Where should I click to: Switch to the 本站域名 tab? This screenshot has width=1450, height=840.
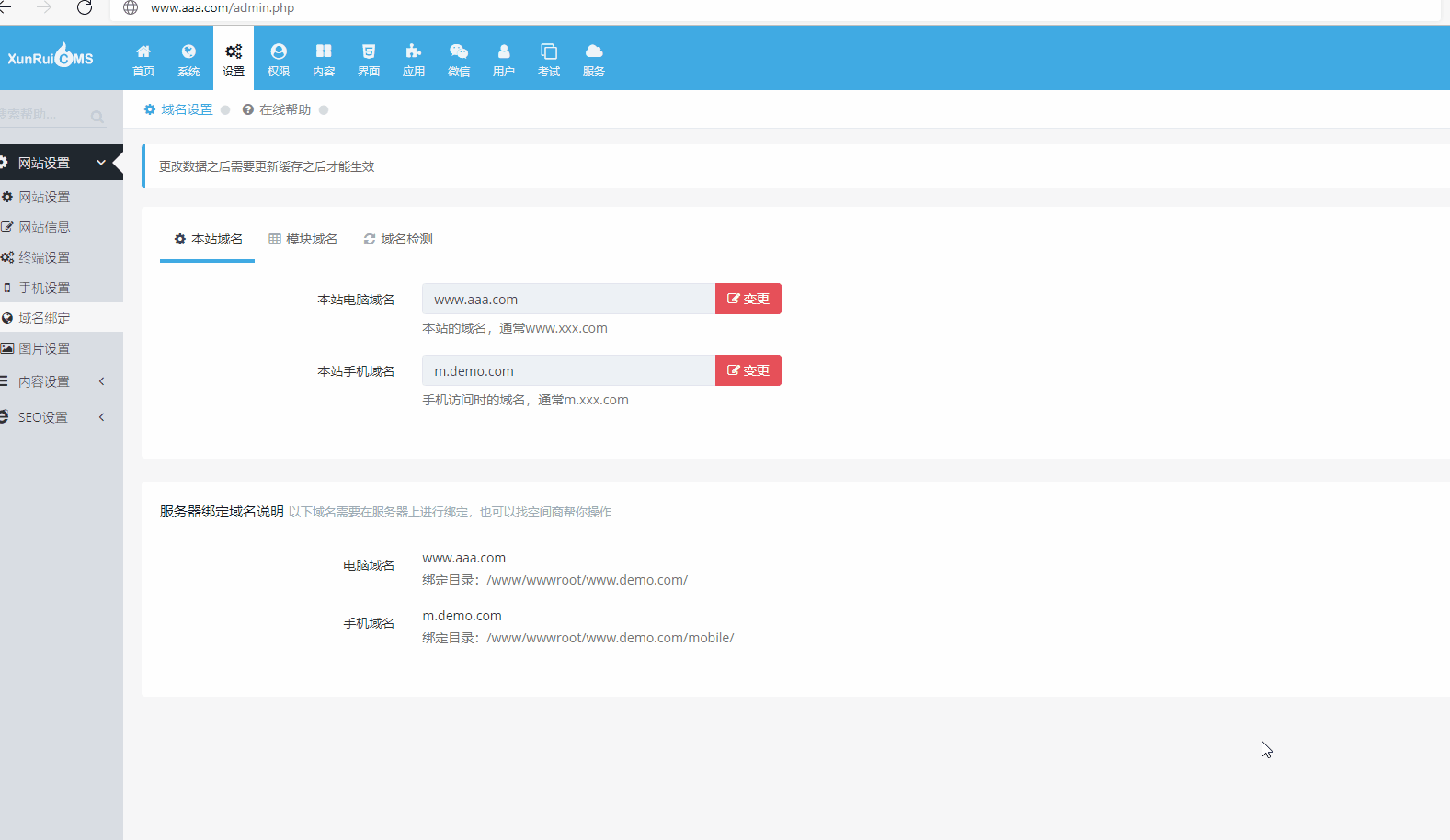(x=208, y=239)
